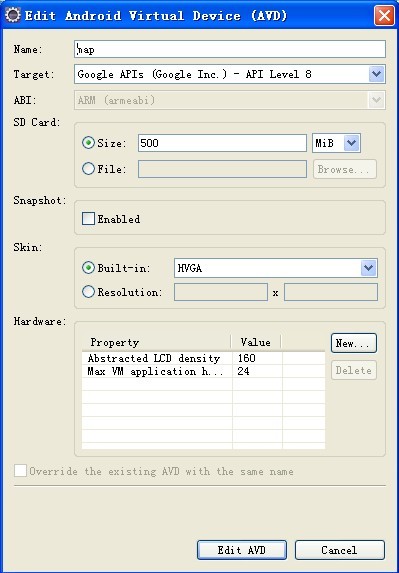
Task: Click the Name field containing map
Action: click(230, 49)
